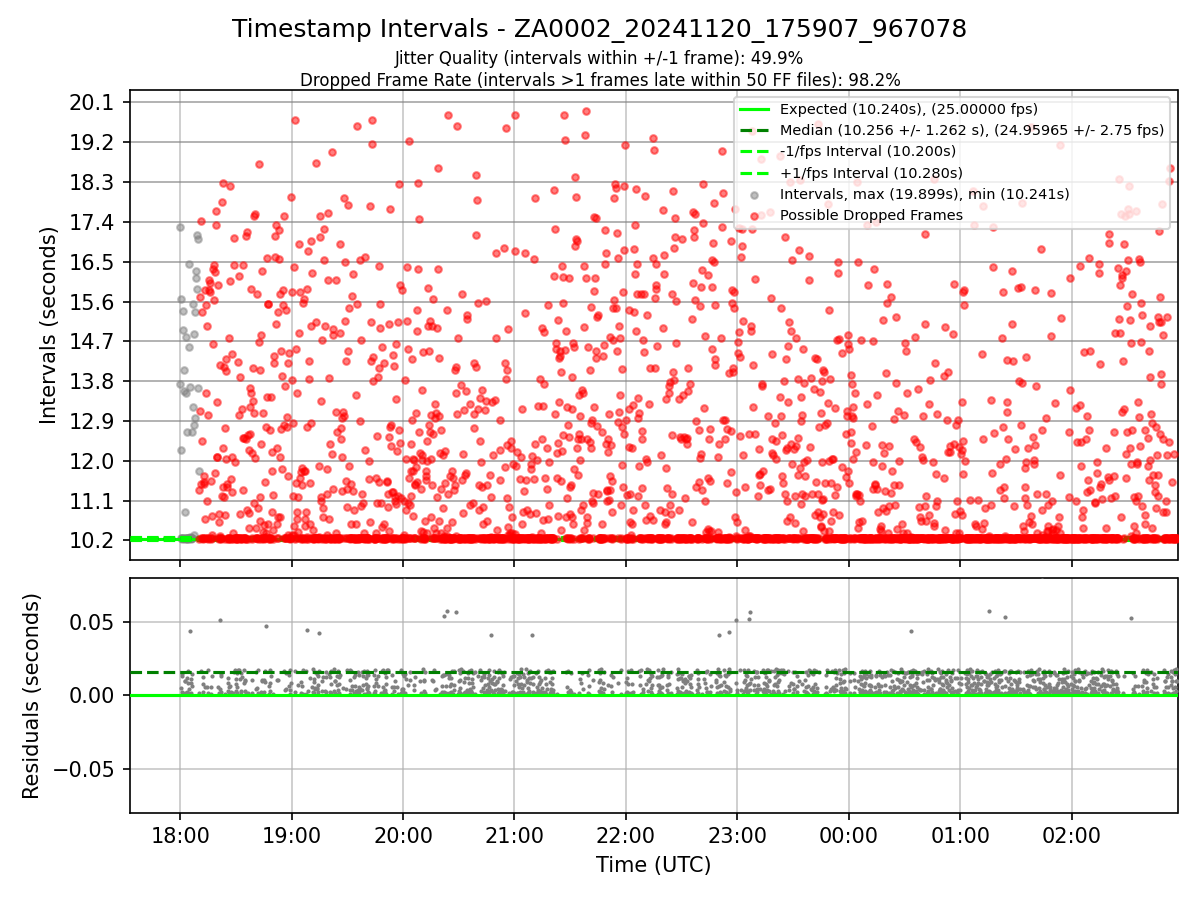1200x900 pixels.
Task: Click the y-axis tick label 14.7
Action: tap(94, 341)
